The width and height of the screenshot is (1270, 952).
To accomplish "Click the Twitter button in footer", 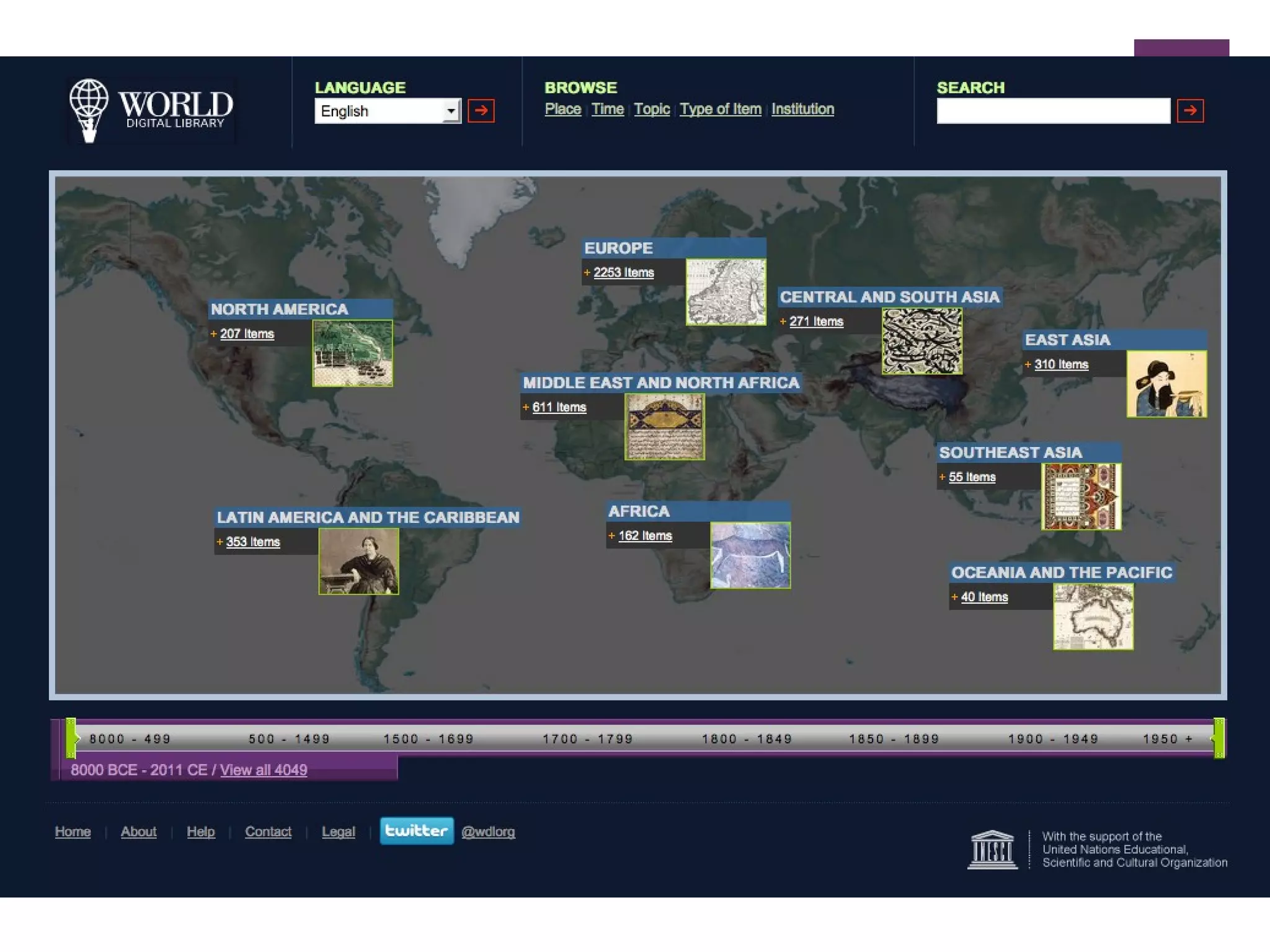I will click(416, 831).
